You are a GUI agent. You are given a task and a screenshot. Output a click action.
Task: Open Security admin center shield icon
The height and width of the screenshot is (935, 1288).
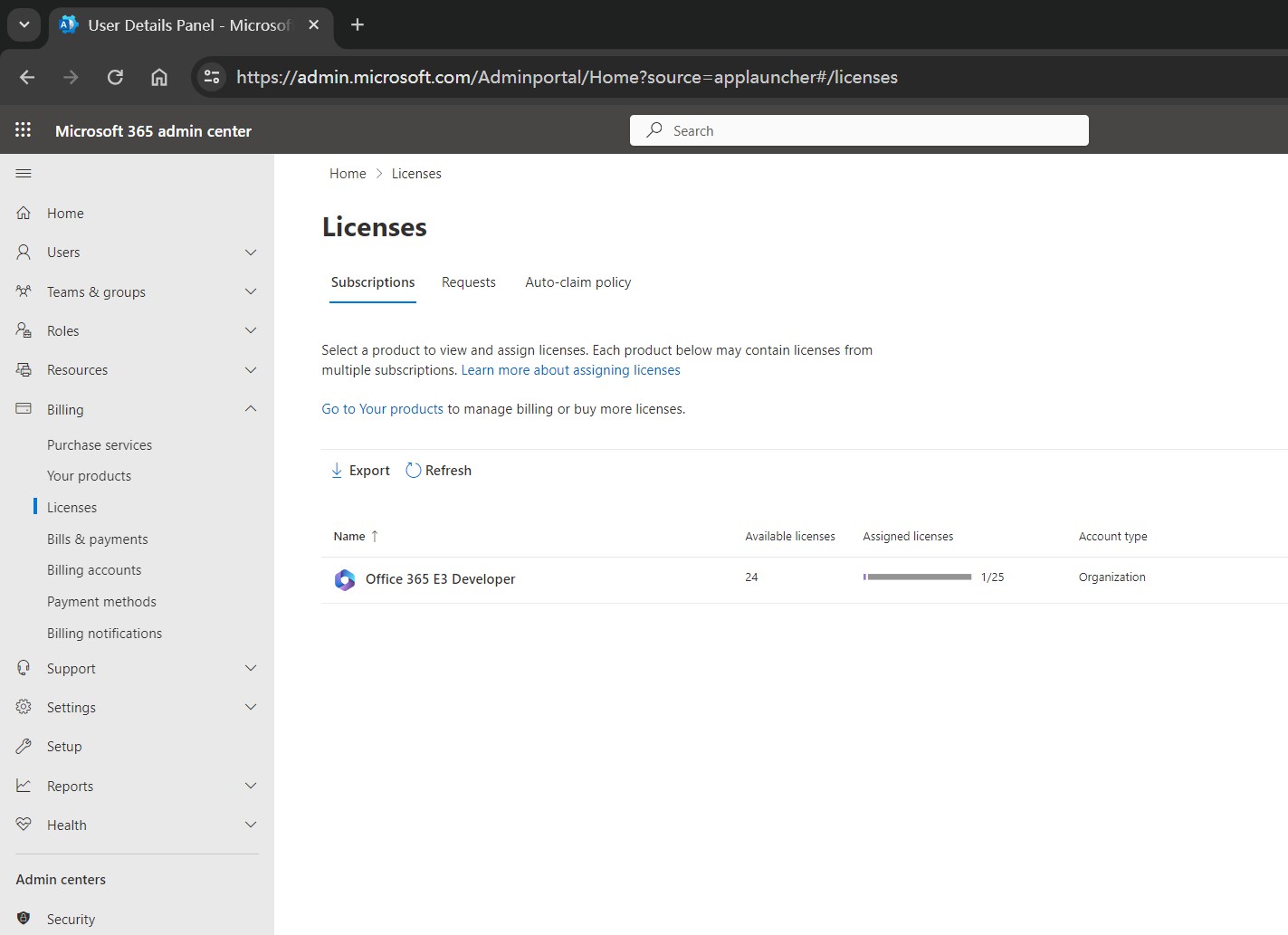point(24,919)
